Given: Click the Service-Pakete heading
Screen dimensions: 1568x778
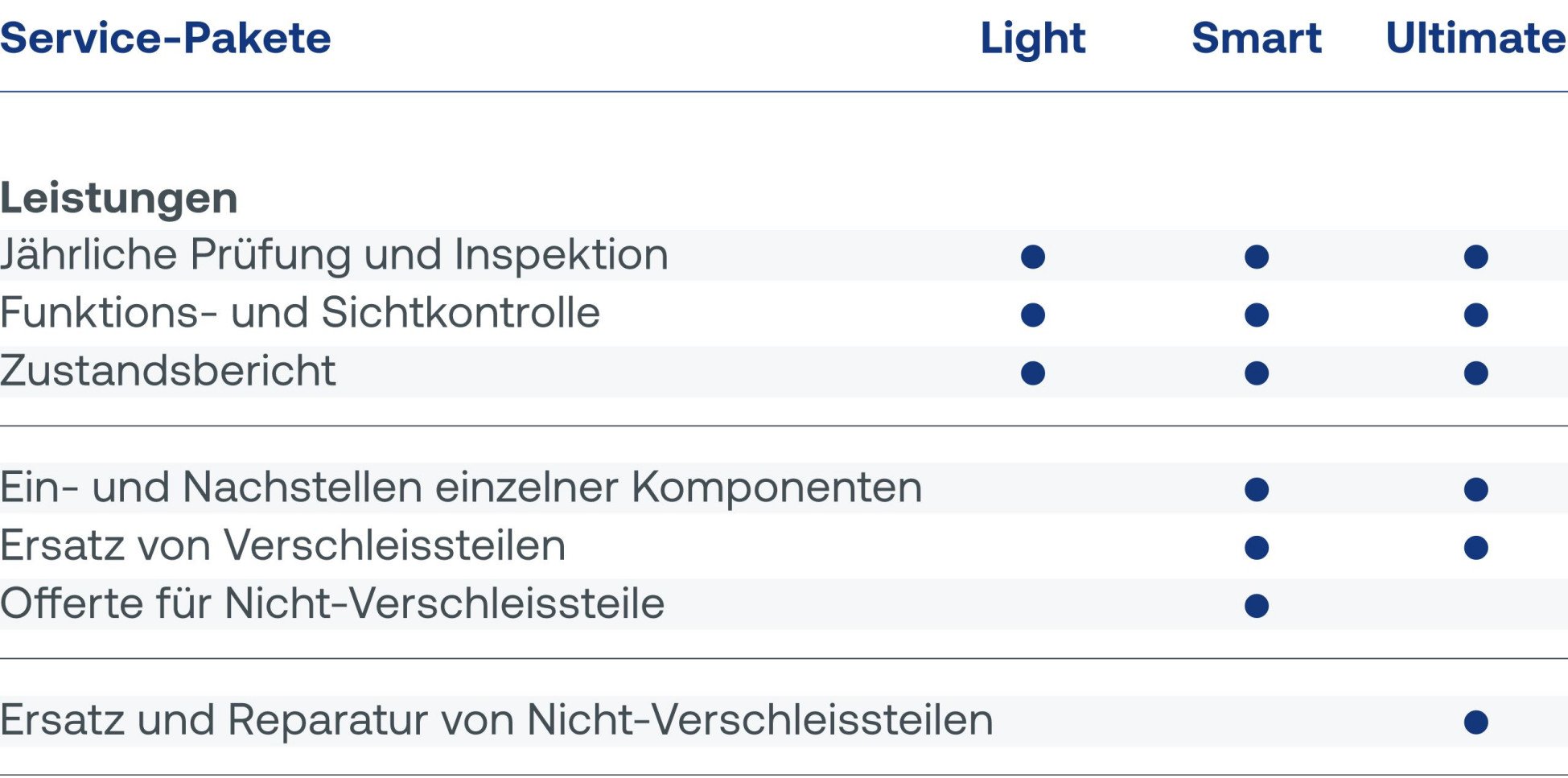Looking at the screenshot, I should click(166, 39).
